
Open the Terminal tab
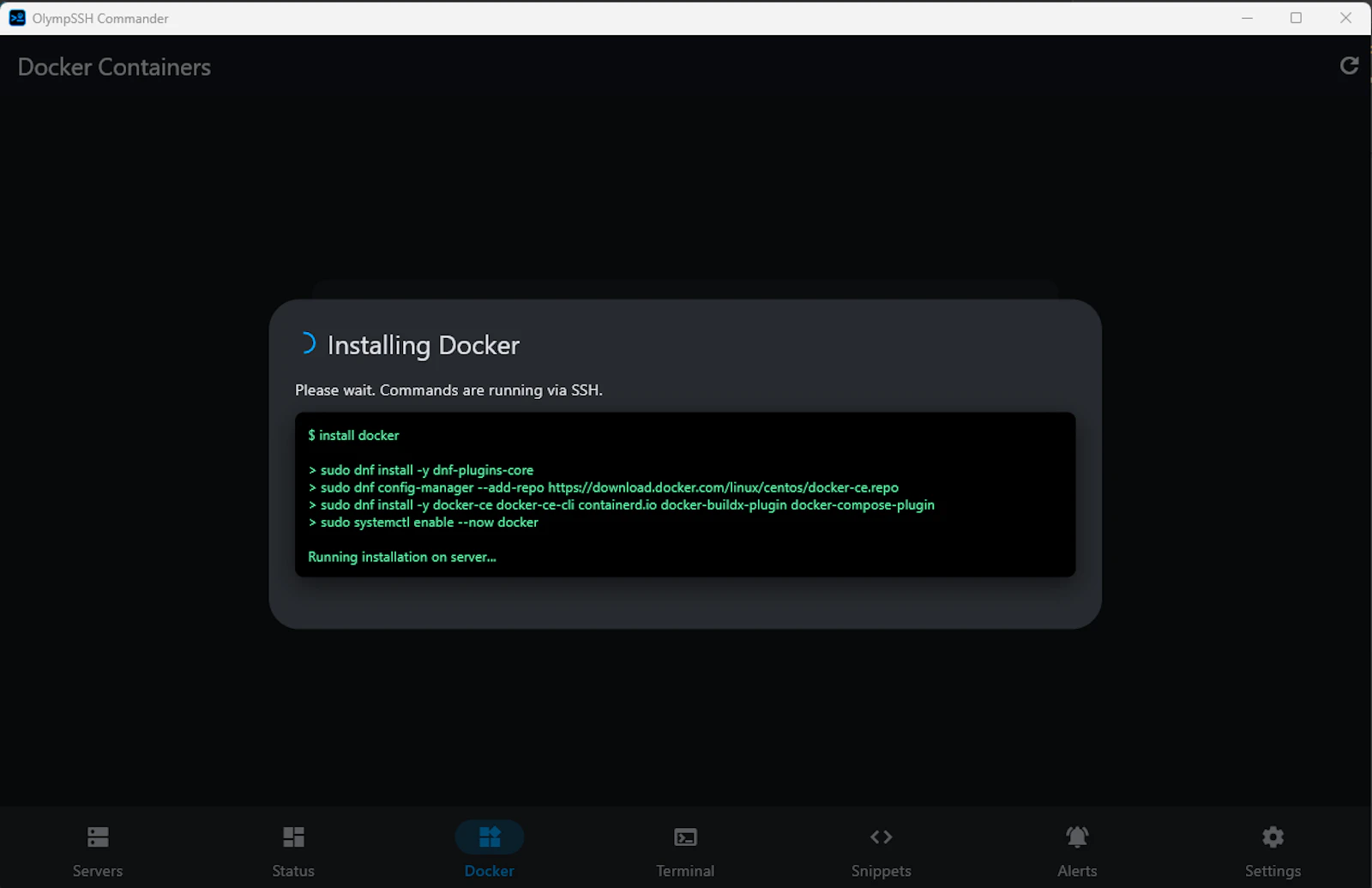[685, 851]
